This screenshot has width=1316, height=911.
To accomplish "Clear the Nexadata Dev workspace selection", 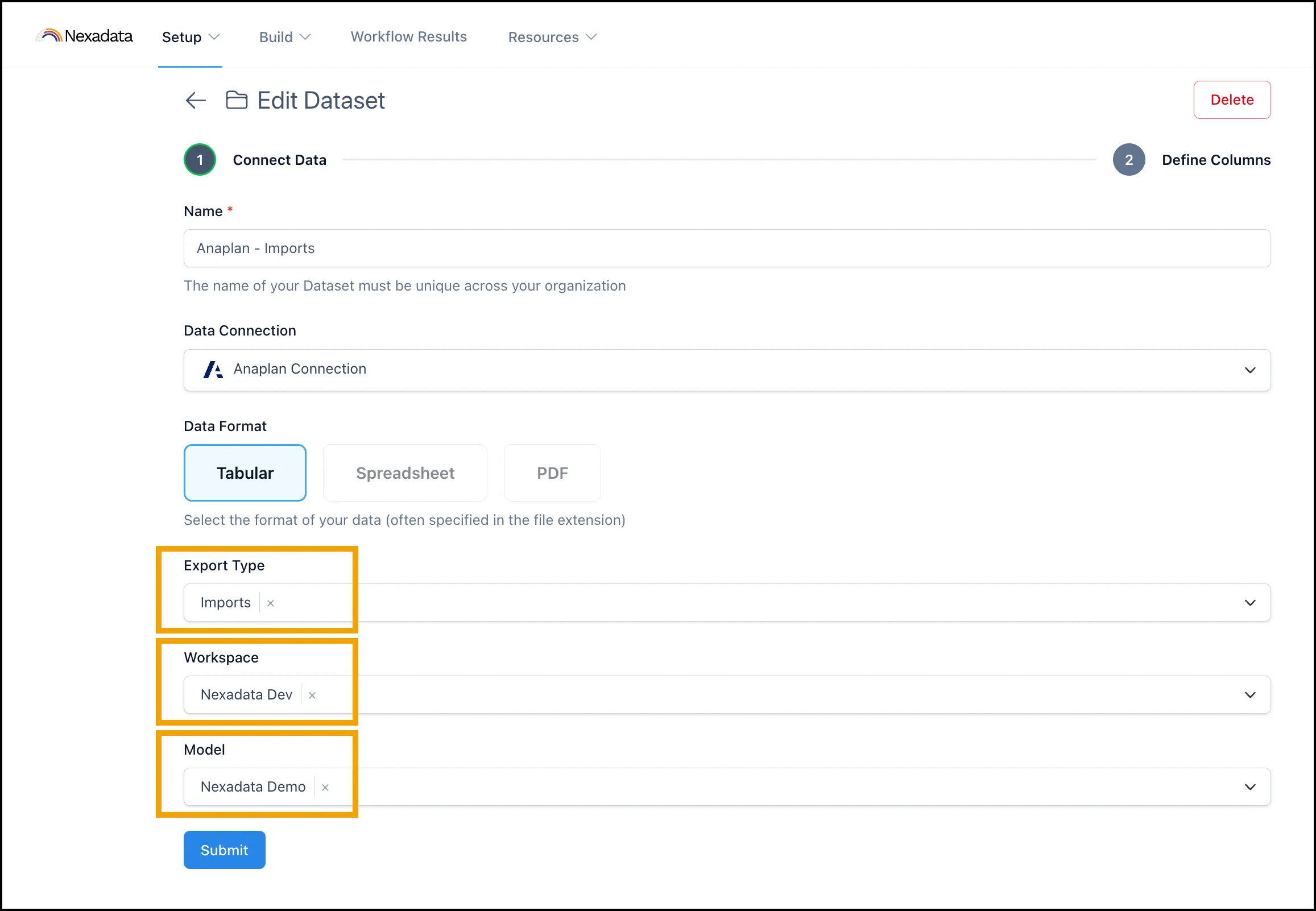I will click(x=312, y=695).
